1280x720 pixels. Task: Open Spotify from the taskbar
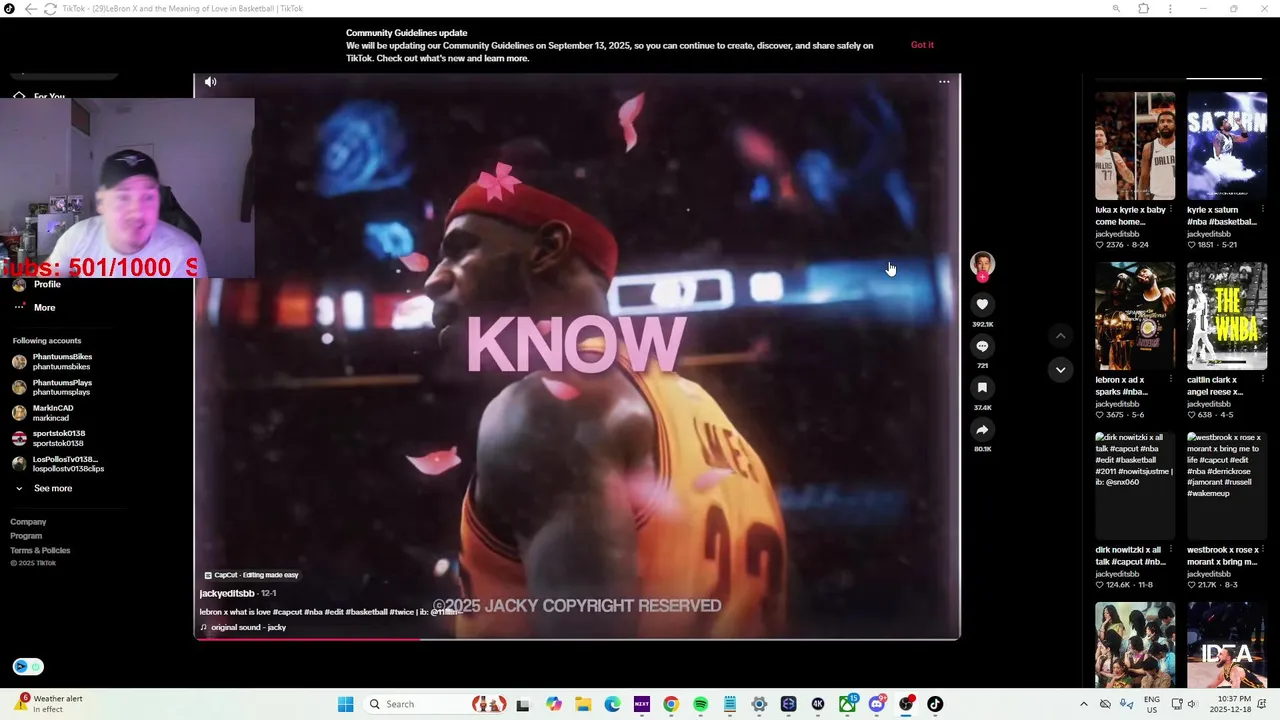click(700, 704)
